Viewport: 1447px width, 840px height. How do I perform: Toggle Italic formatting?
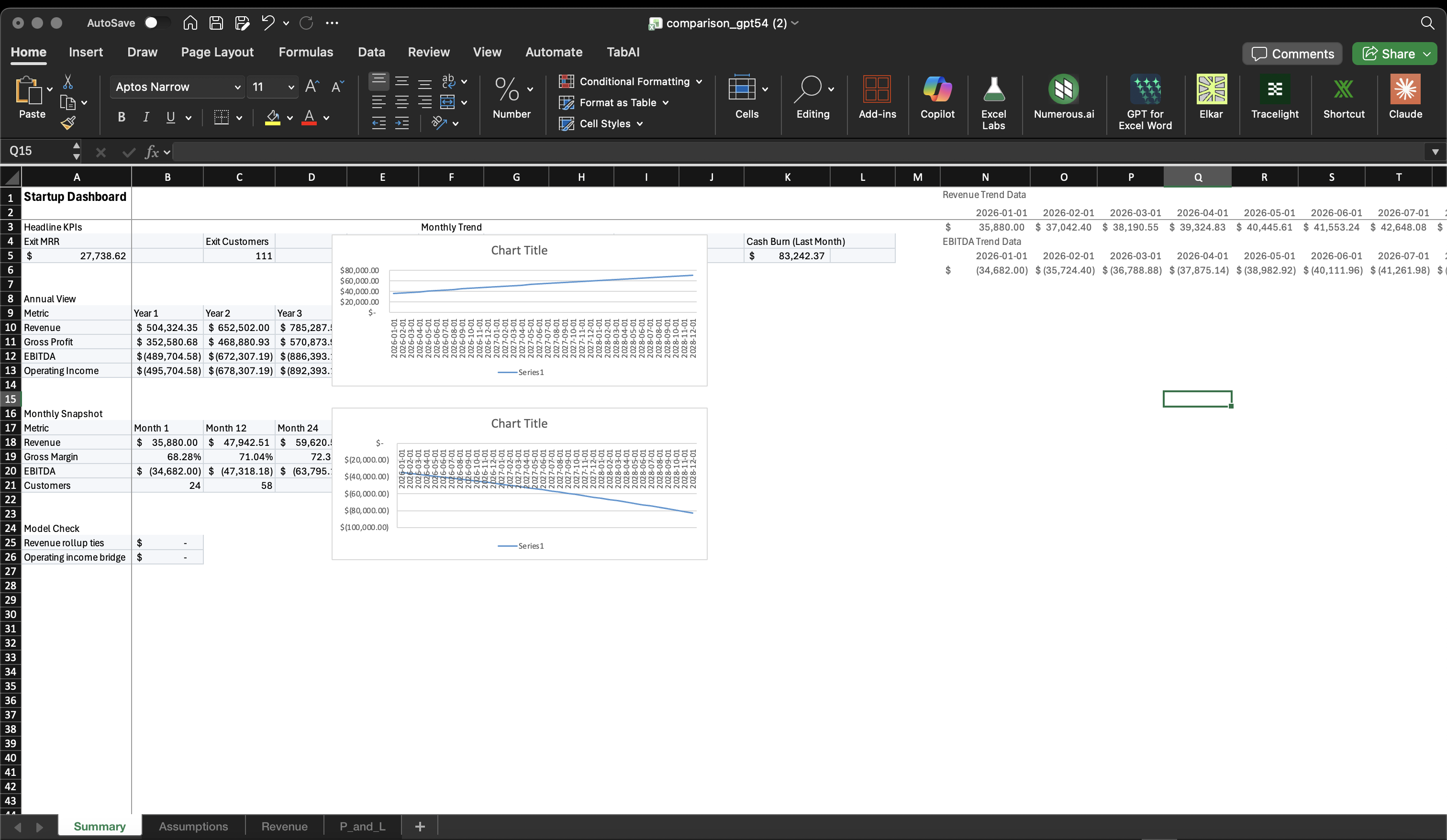click(x=146, y=118)
